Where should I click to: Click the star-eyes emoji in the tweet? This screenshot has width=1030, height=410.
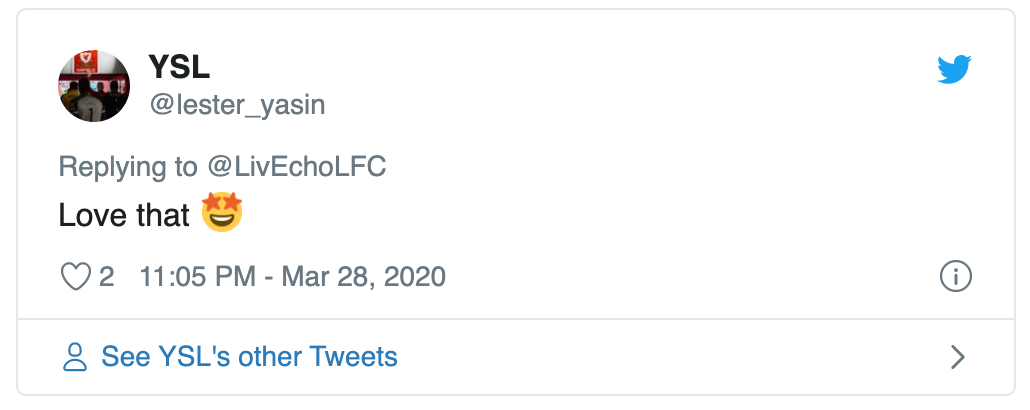pyautogui.click(x=222, y=214)
